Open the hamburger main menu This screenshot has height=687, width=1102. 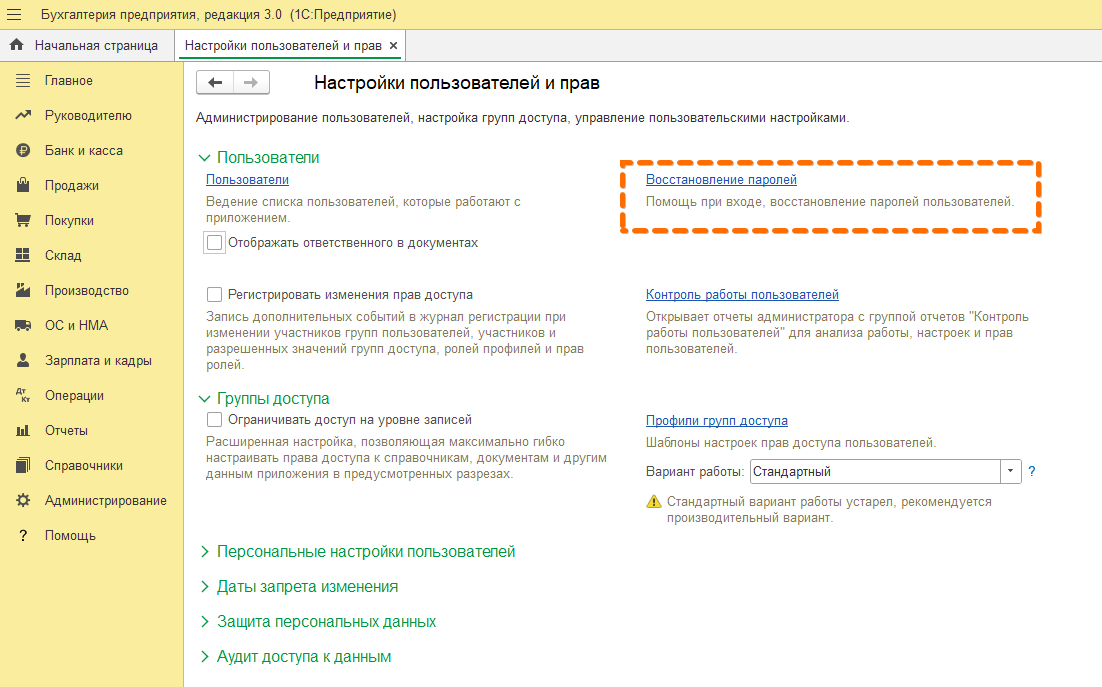tap(14, 15)
